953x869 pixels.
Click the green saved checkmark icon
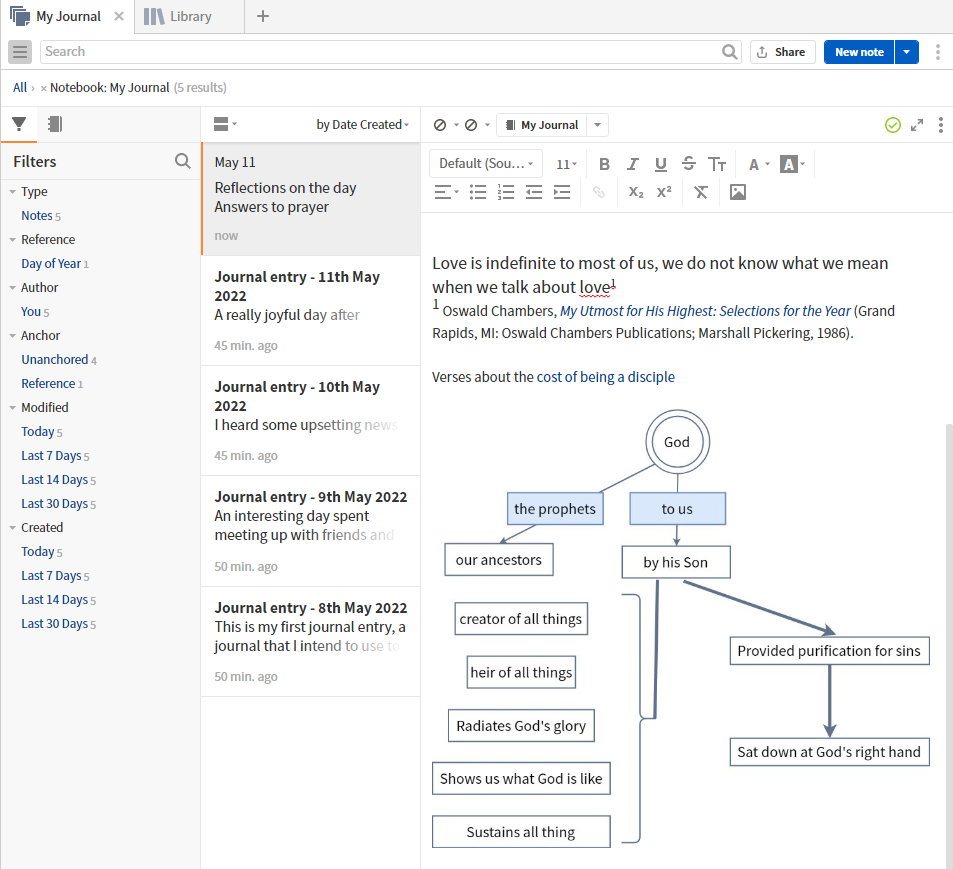pyautogui.click(x=893, y=125)
